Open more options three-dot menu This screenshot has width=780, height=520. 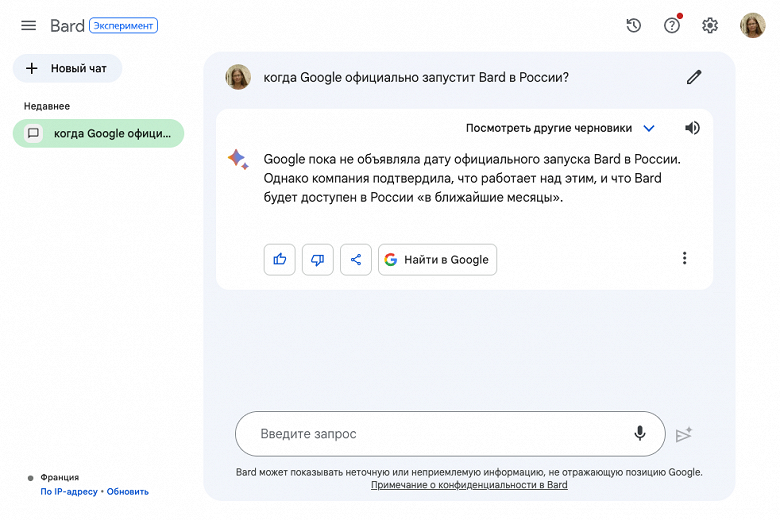(x=684, y=258)
